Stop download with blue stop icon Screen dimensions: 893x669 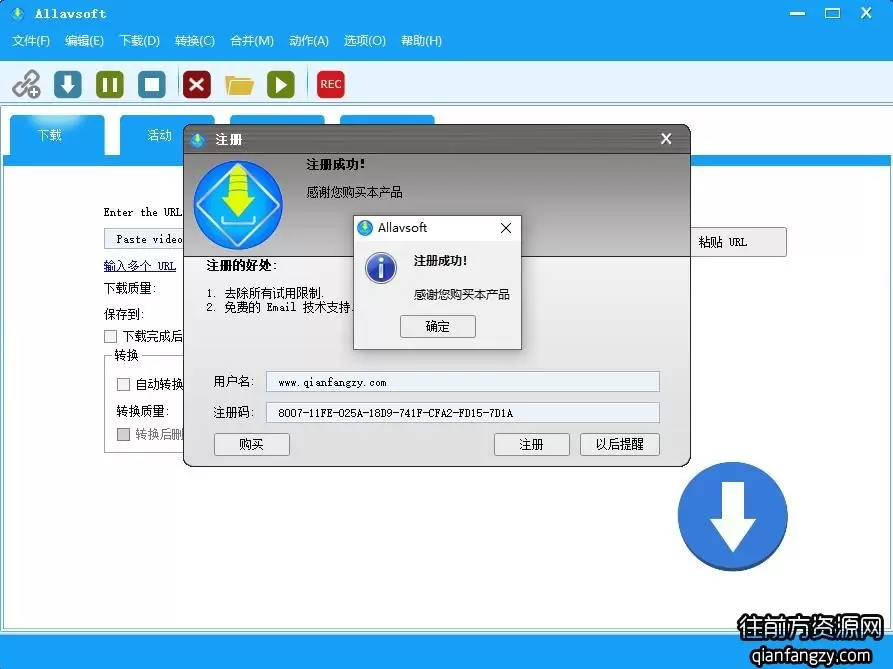point(152,84)
